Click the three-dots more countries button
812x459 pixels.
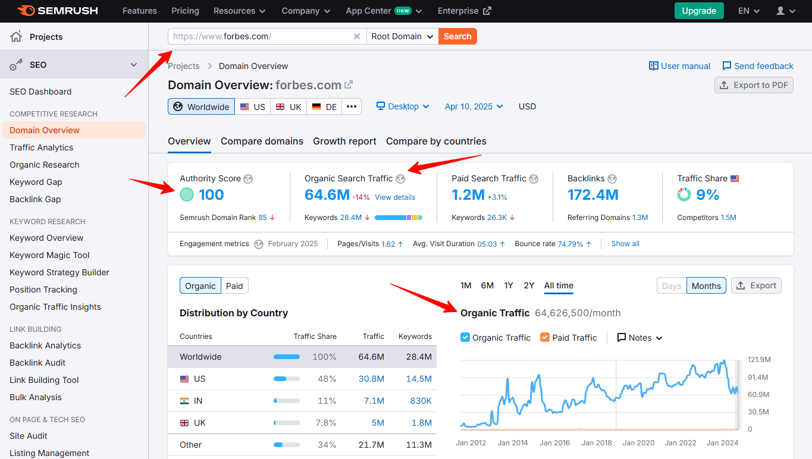click(x=352, y=107)
